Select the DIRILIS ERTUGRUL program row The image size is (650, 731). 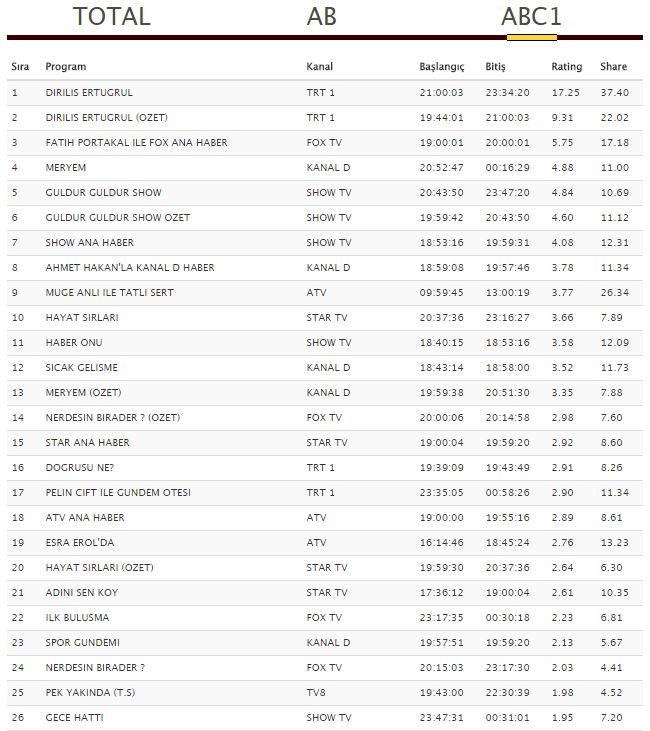[89, 93]
